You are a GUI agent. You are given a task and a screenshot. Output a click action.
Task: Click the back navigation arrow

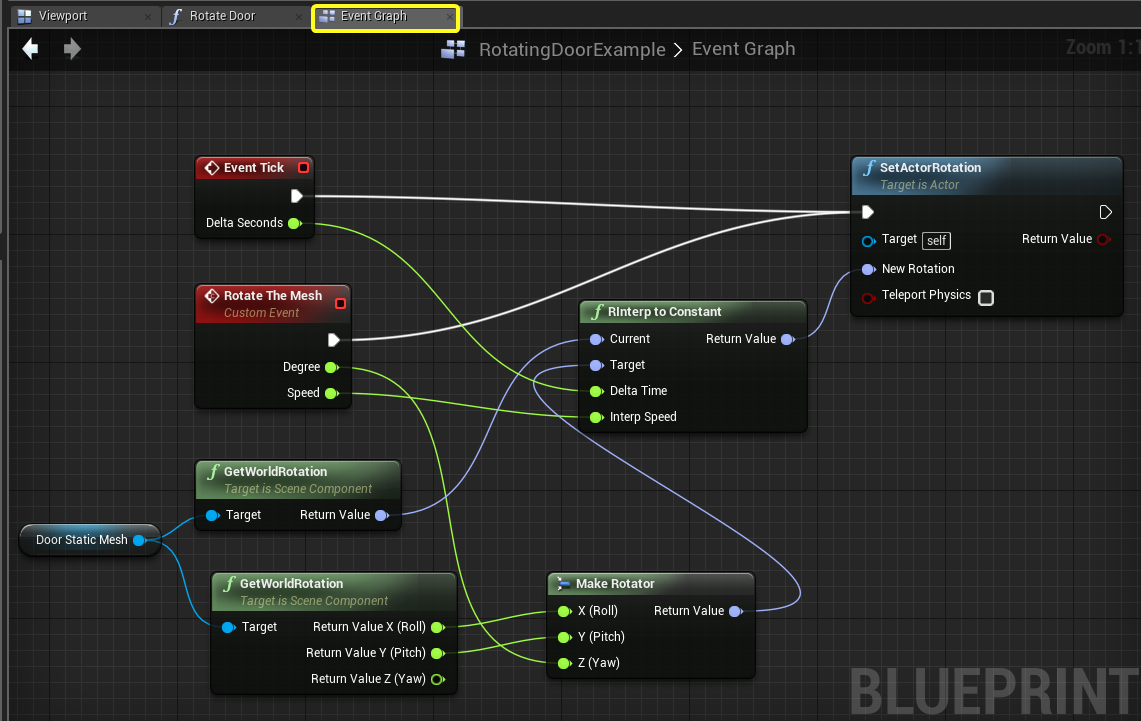pos(30,49)
